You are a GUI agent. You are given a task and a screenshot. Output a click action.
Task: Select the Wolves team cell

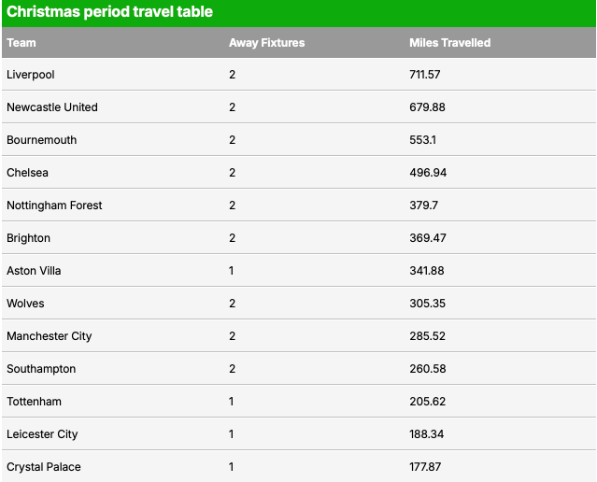tap(26, 303)
